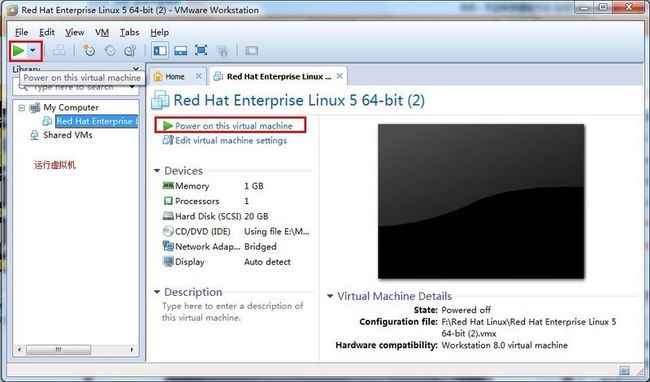Click the library scrollbar right arrow
Viewport: 650px width, 382px height.
[132, 350]
